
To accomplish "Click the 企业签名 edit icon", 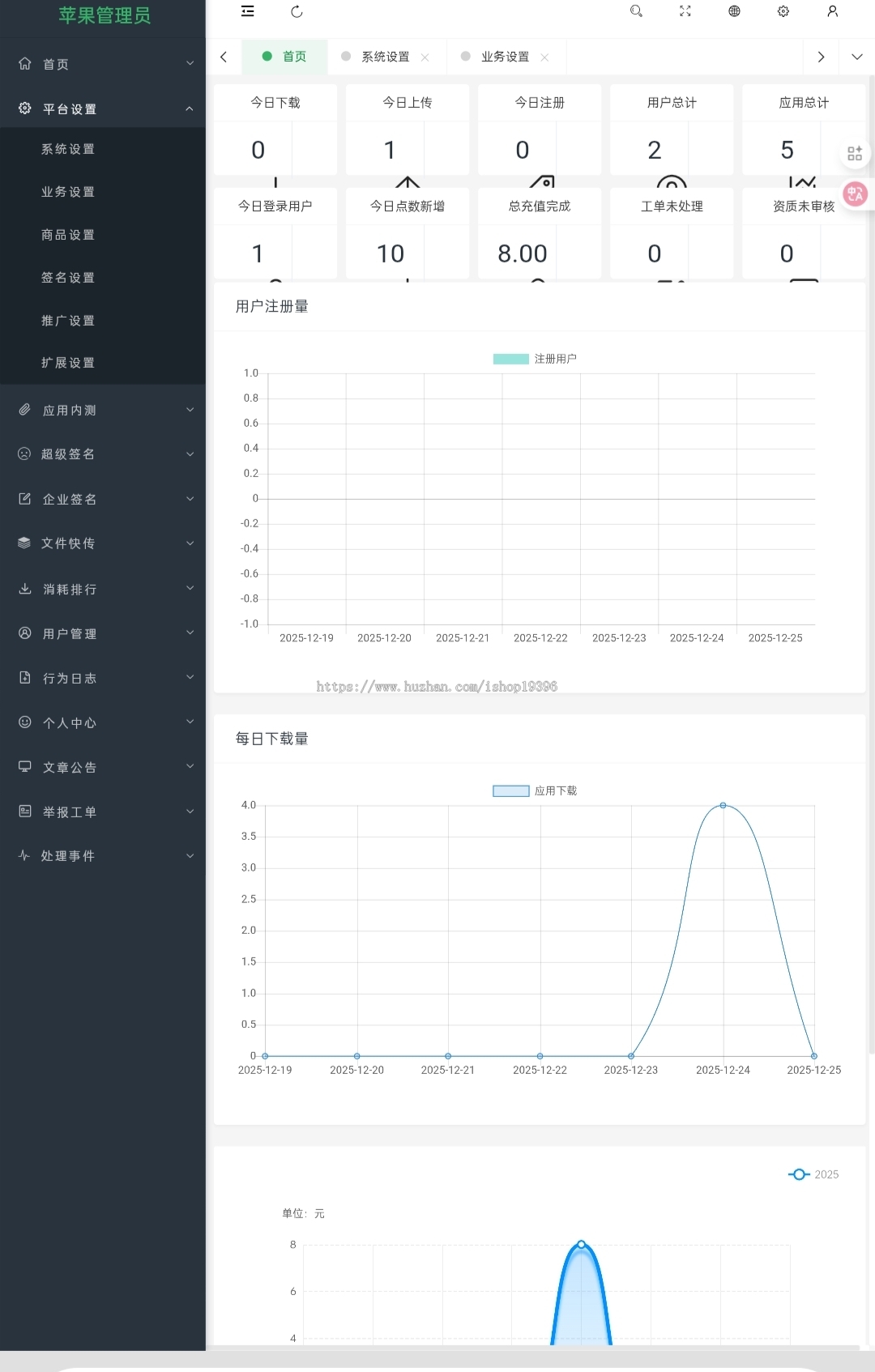I will [x=25, y=499].
